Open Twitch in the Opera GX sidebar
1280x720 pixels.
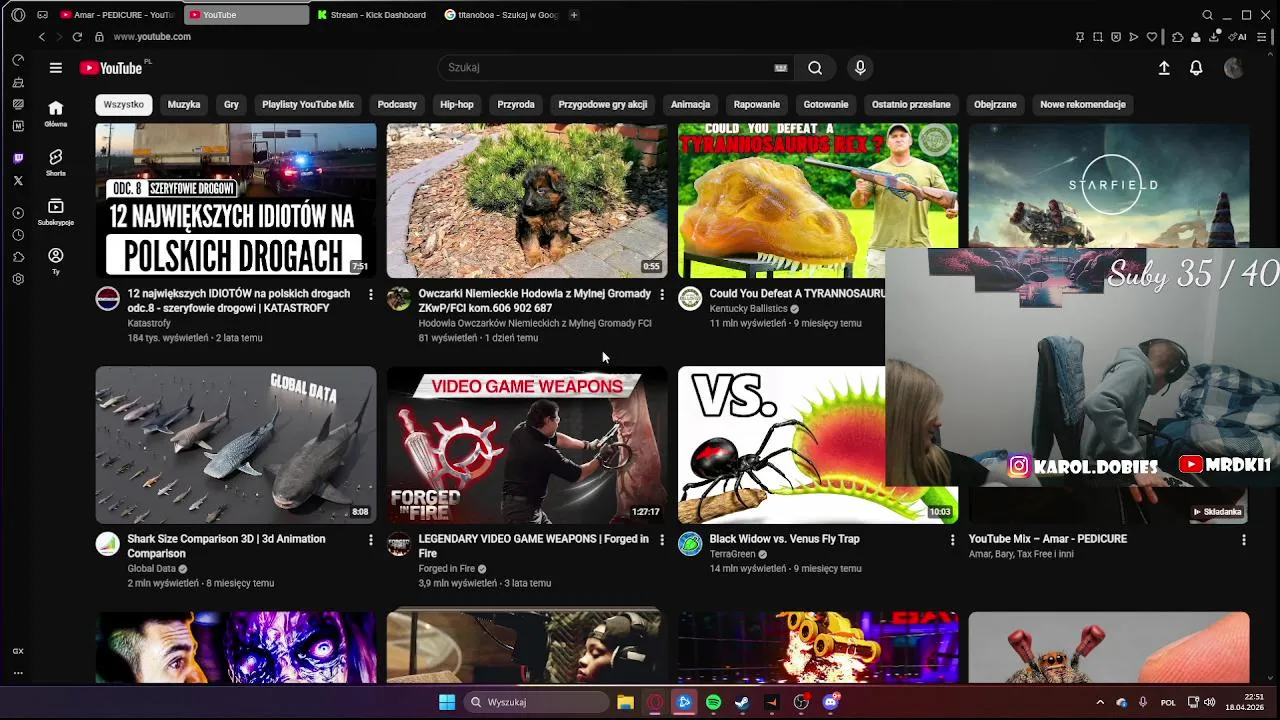(x=18, y=159)
